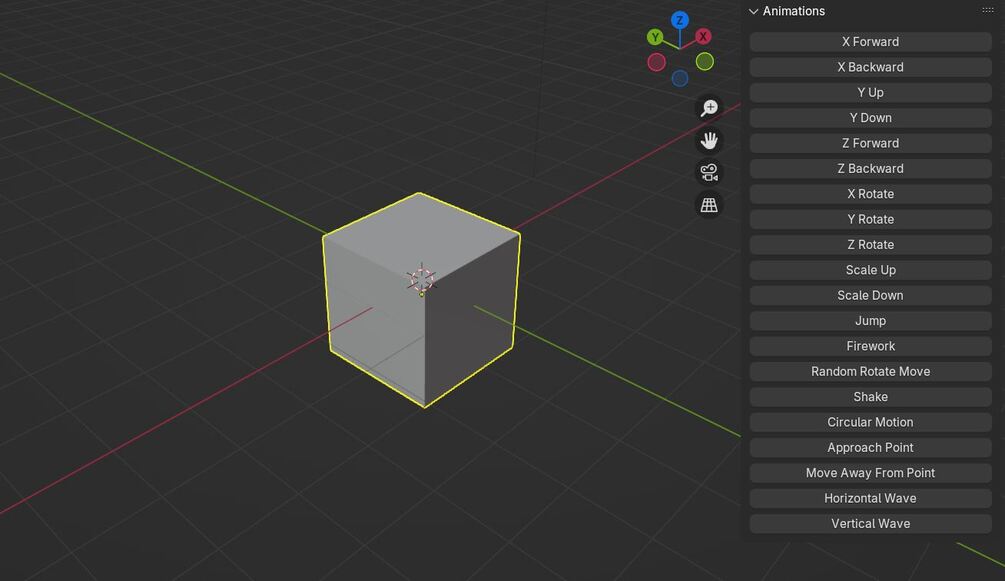Run the Z Backward animation

pos(870,169)
